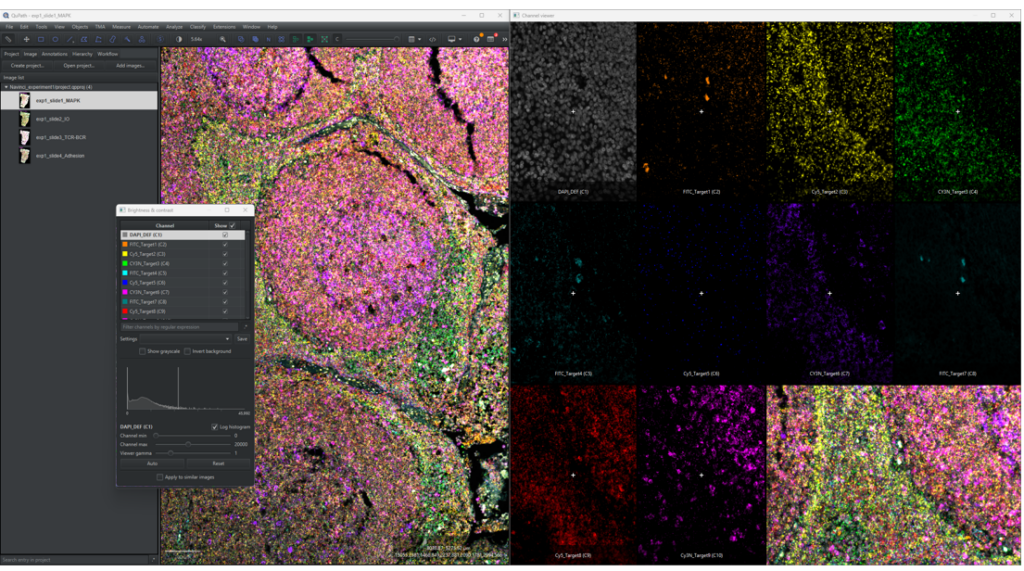Uncheck Show for Cy5_Target2 (C3) channel
This screenshot has height=571, width=1024.
[x=225, y=254]
